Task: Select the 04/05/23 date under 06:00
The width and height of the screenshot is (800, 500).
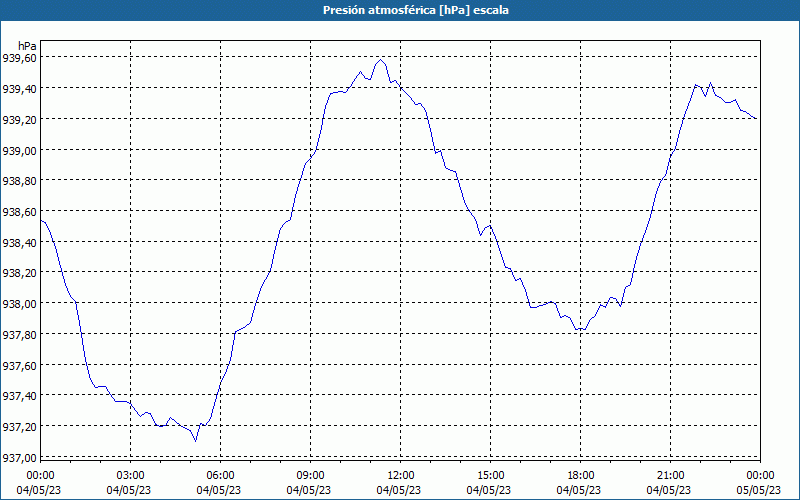Action: click(220, 490)
